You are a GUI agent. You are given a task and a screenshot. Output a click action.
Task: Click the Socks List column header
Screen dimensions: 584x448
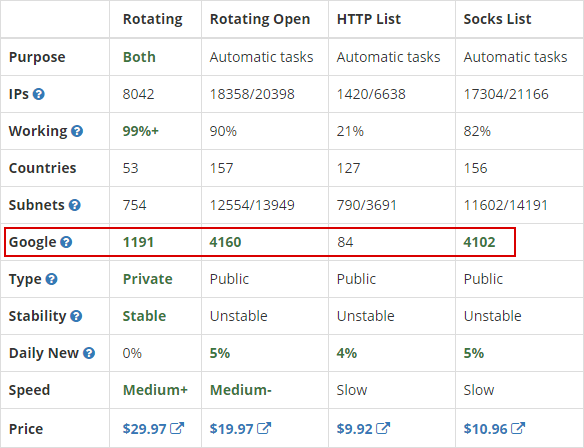click(x=497, y=19)
